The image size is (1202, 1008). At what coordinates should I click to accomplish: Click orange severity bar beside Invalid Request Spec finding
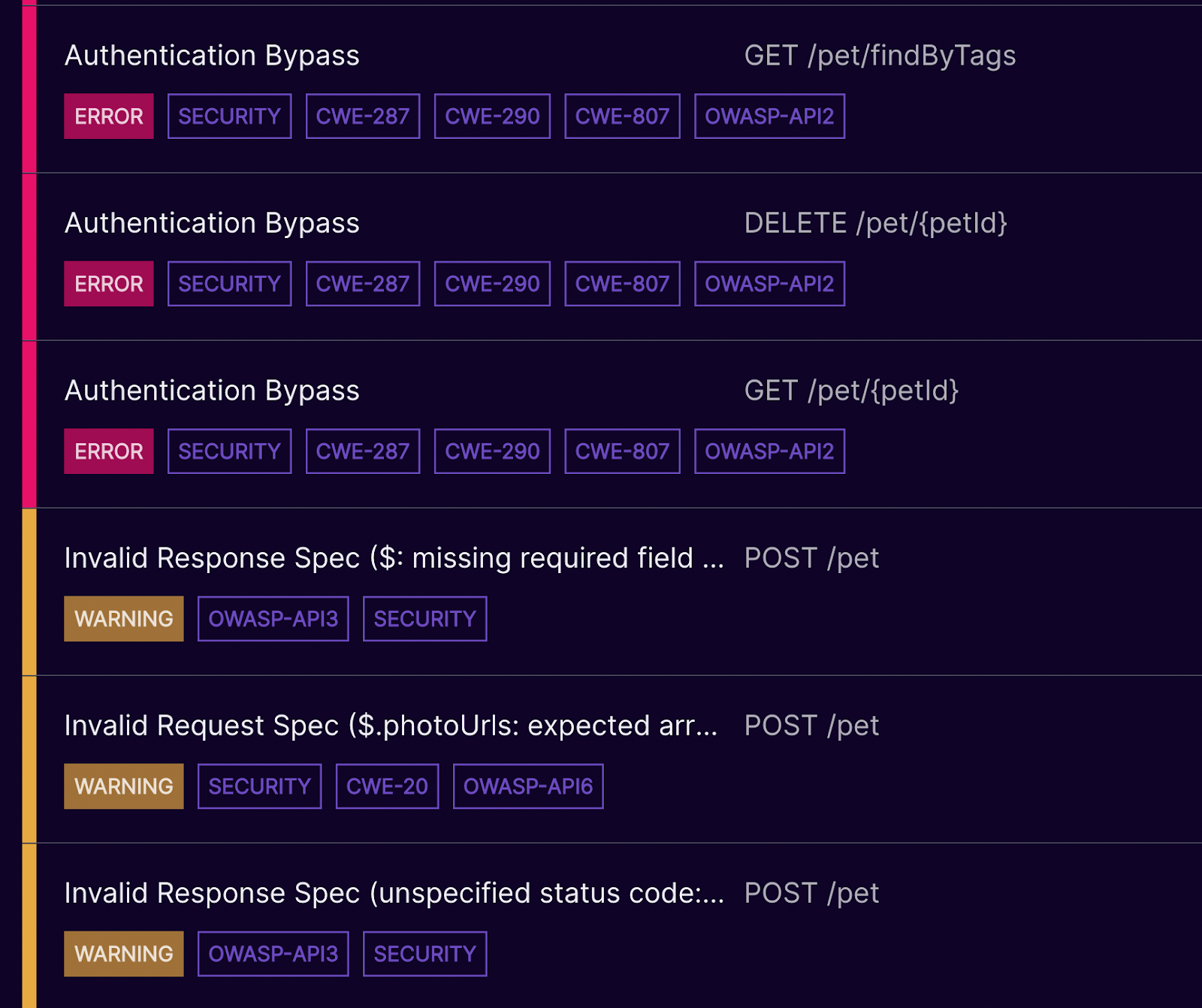click(x=29, y=759)
